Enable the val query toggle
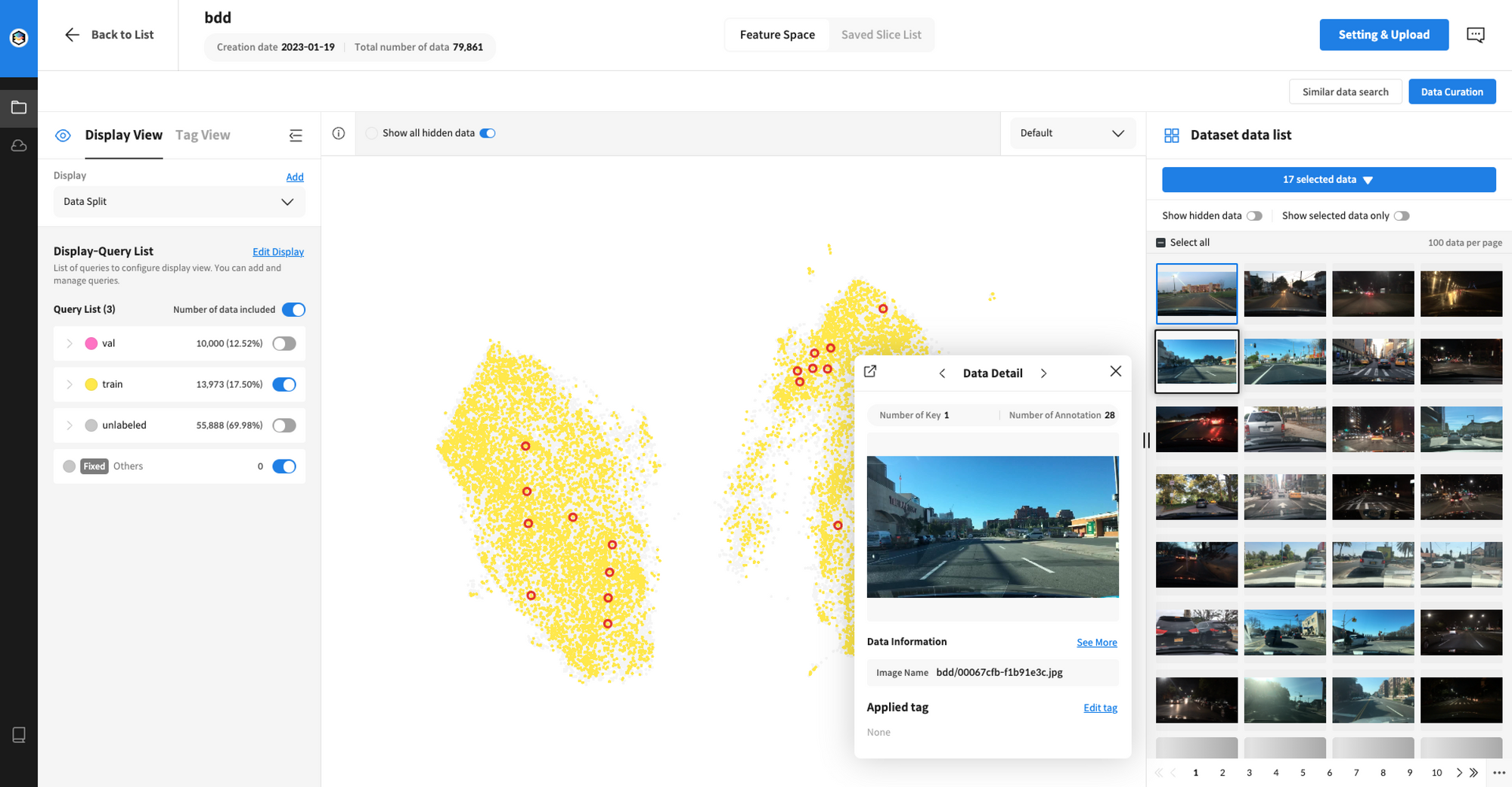 (x=284, y=344)
